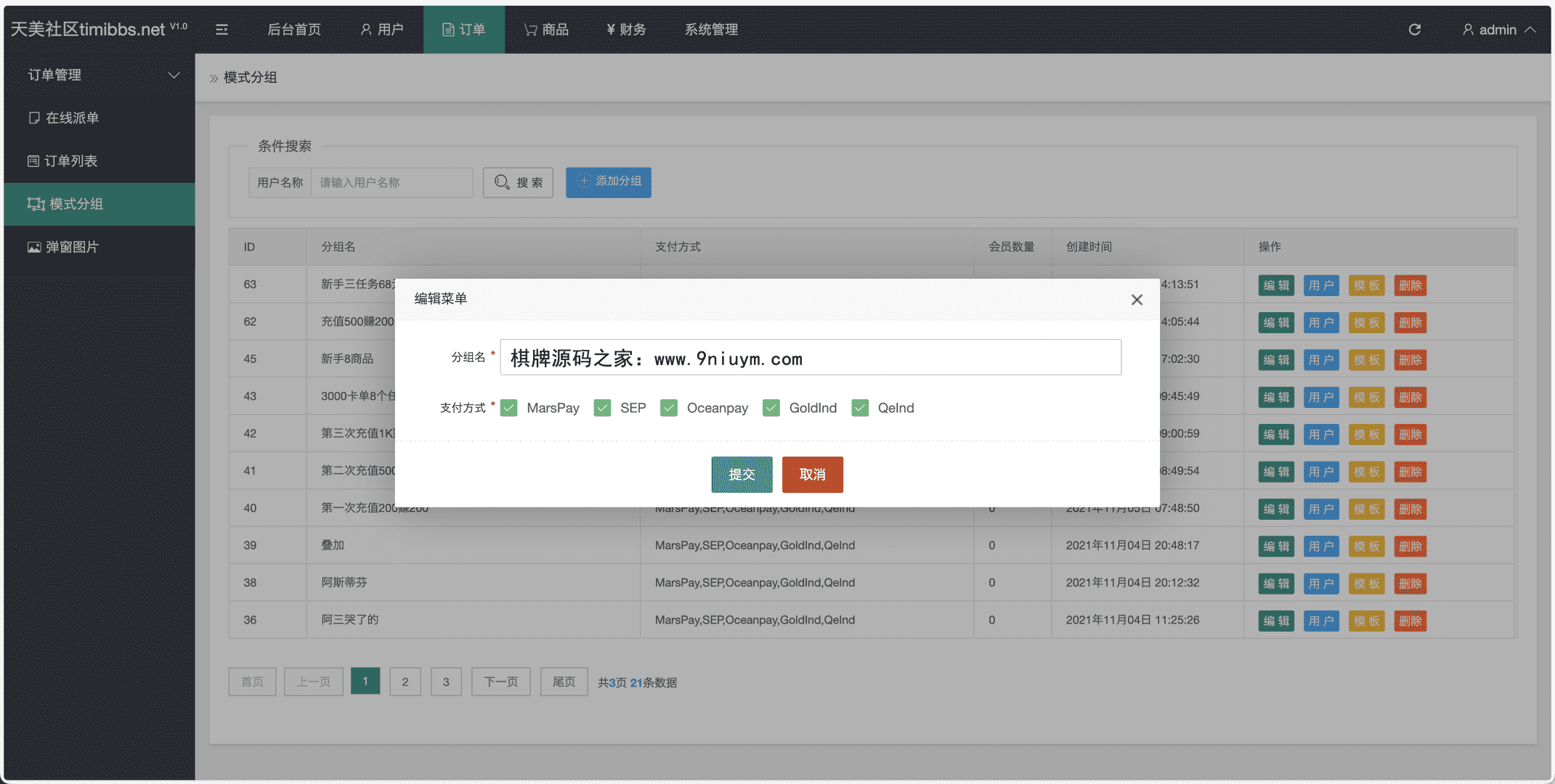Open the 财务 top menu

pos(626,30)
